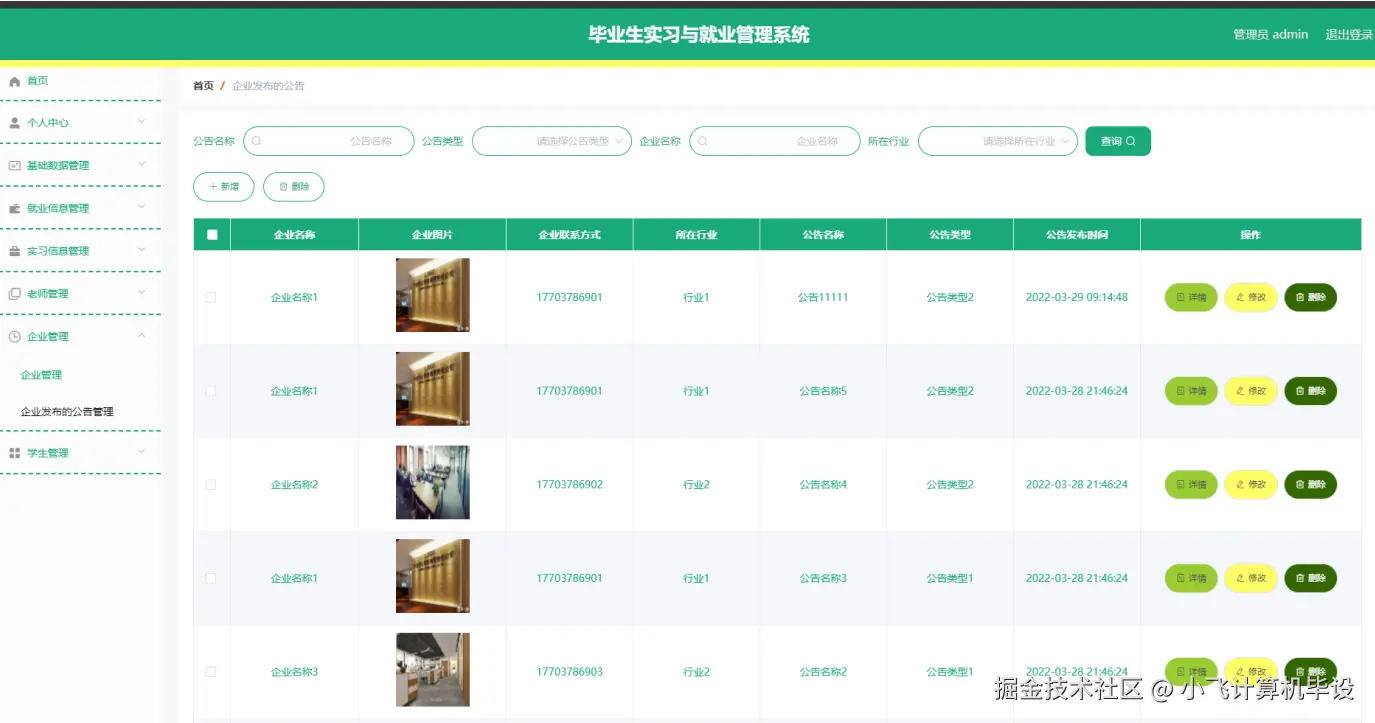Expand 学生管理 menu chevron

point(141,451)
